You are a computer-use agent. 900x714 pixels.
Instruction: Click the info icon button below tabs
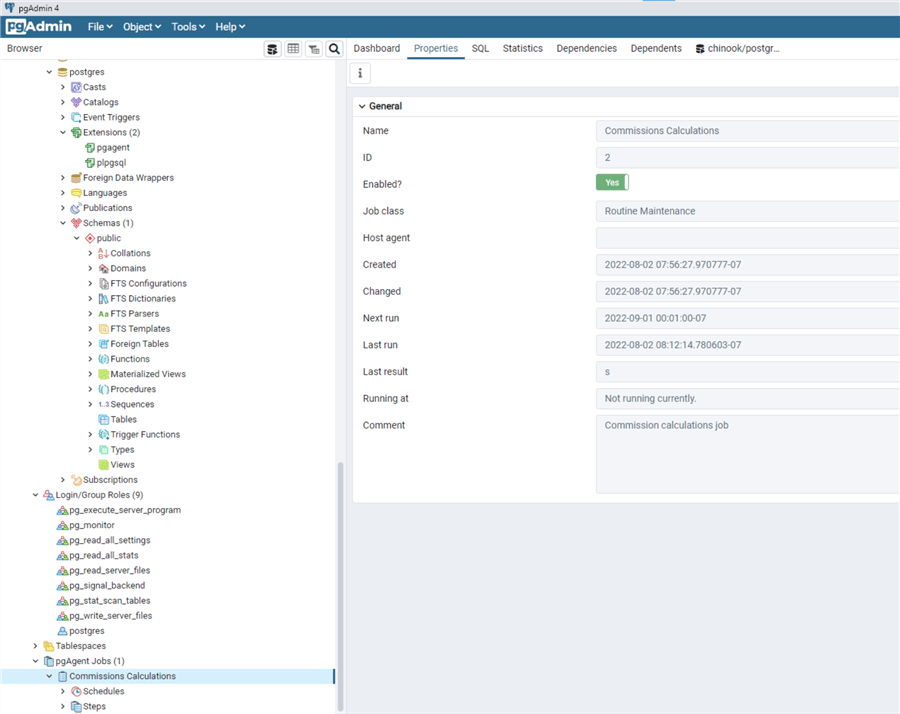(x=360, y=73)
